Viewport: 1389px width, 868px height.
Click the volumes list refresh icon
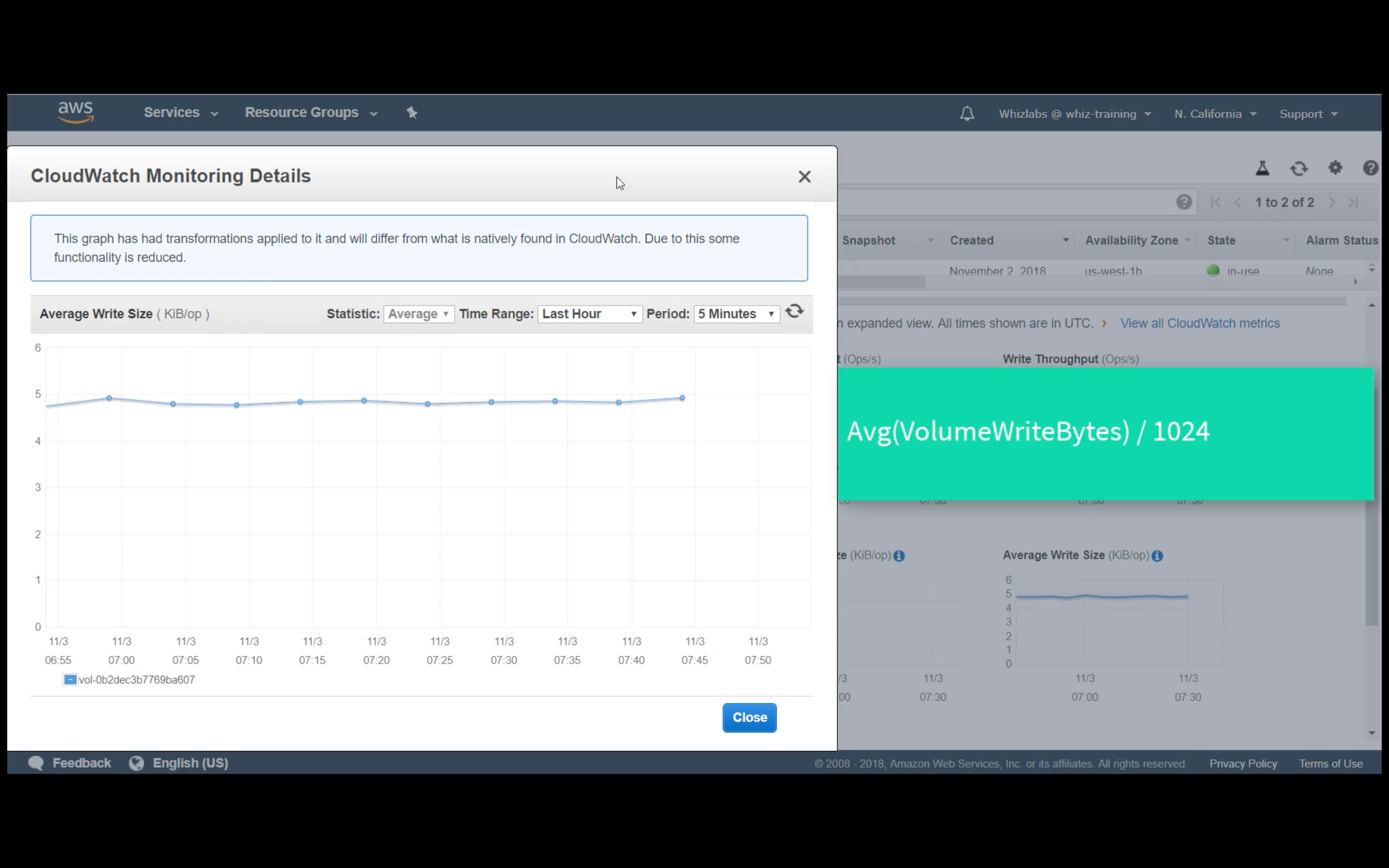pyautogui.click(x=1299, y=168)
